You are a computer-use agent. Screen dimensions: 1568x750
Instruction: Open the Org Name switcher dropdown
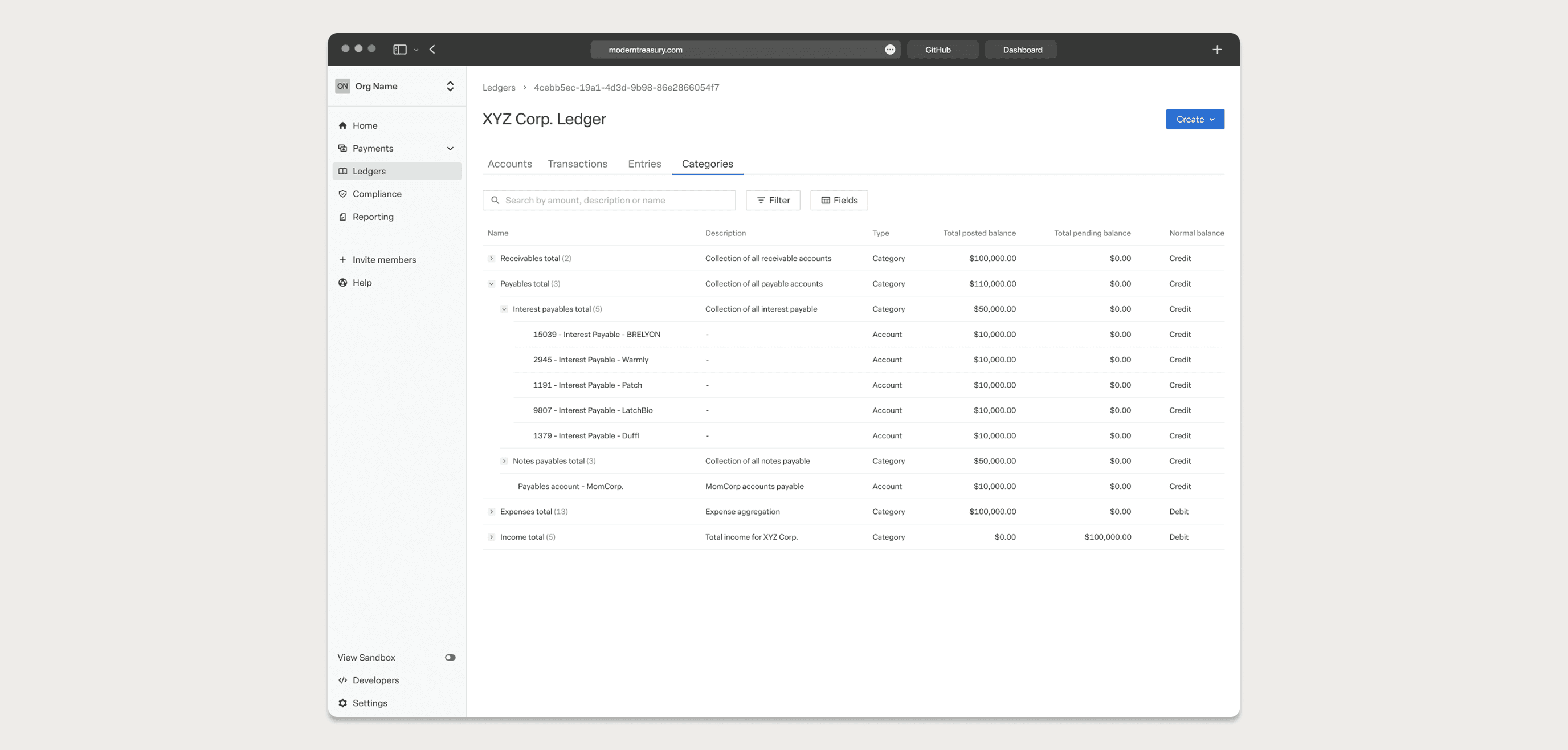pos(450,86)
